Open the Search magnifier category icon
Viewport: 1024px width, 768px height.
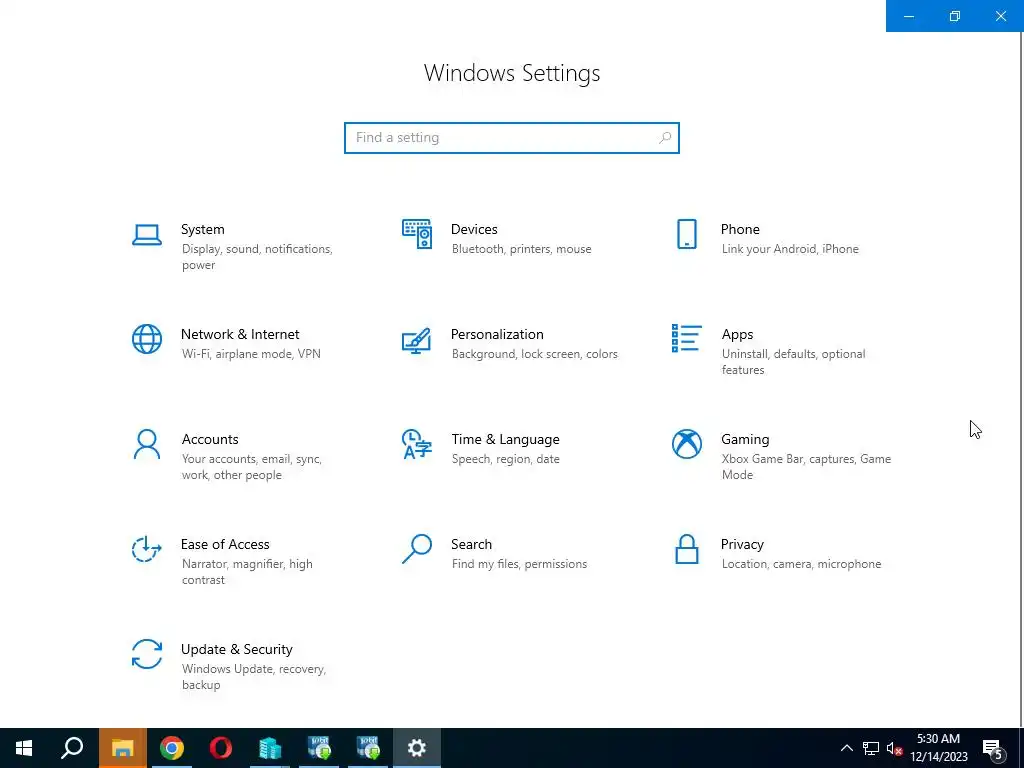[417, 549]
